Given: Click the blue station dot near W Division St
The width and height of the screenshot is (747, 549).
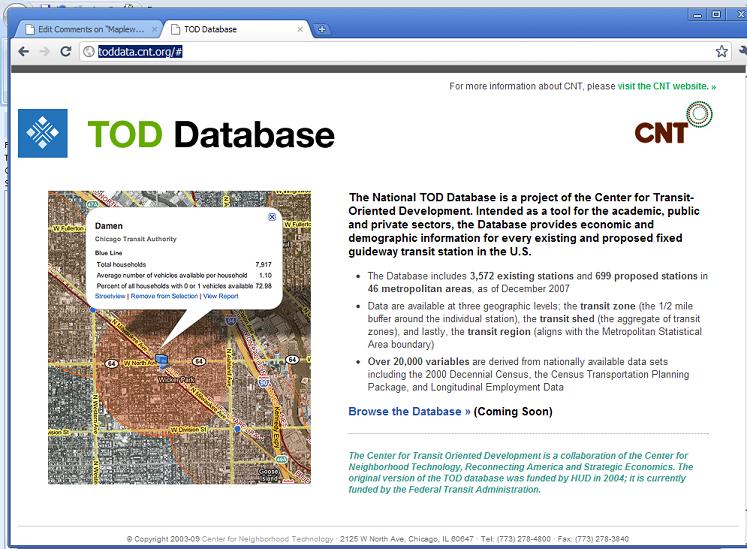Looking at the screenshot, I should 237,429.
